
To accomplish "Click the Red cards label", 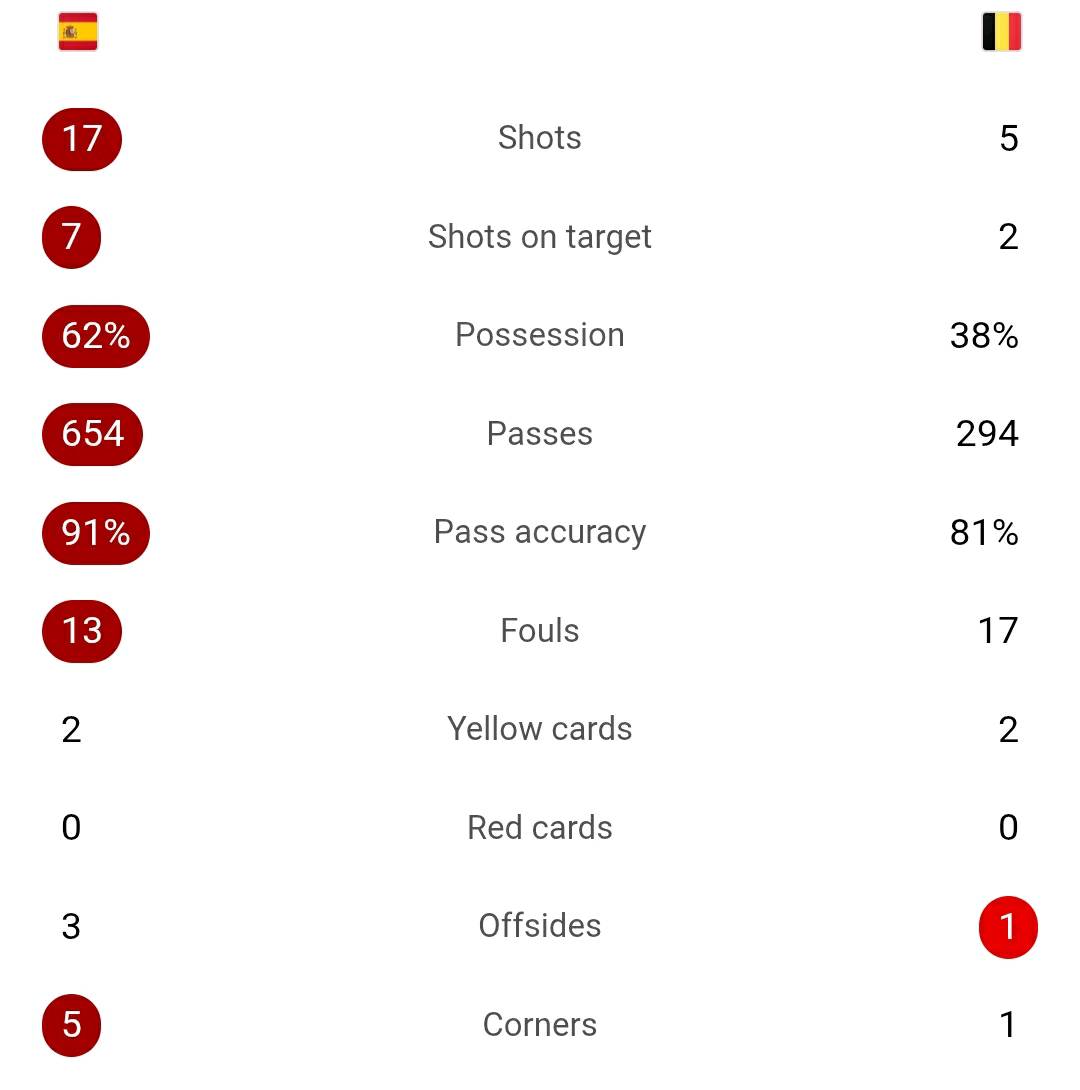I will tap(540, 828).
